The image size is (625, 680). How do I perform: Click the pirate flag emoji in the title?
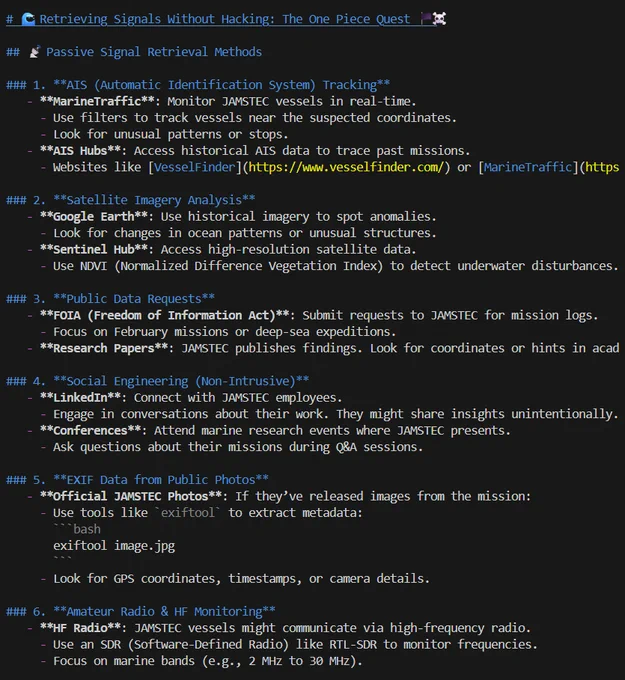(426, 19)
